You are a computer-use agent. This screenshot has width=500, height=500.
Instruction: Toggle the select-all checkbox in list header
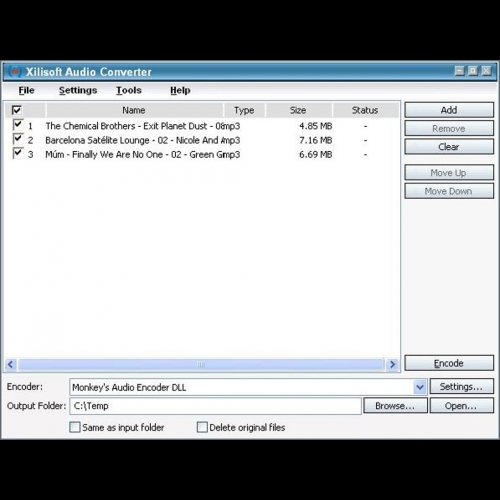click(x=17, y=110)
